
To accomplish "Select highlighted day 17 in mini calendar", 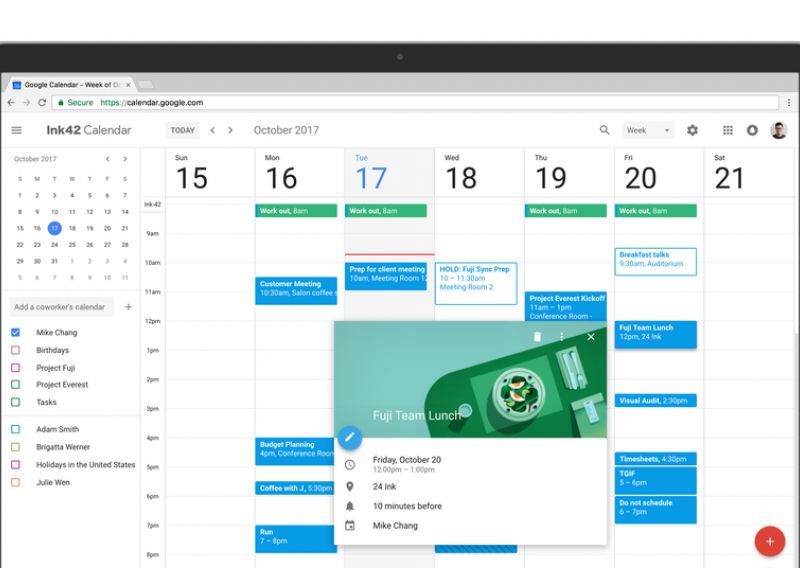I will click(x=55, y=228).
